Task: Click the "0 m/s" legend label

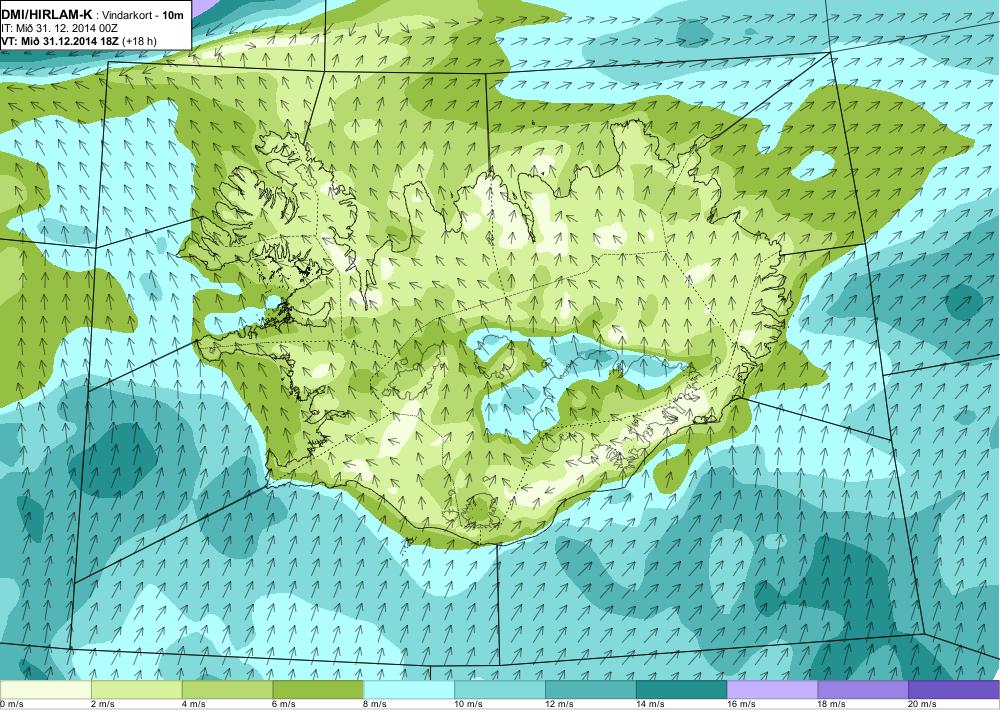Action: [11, 704]
